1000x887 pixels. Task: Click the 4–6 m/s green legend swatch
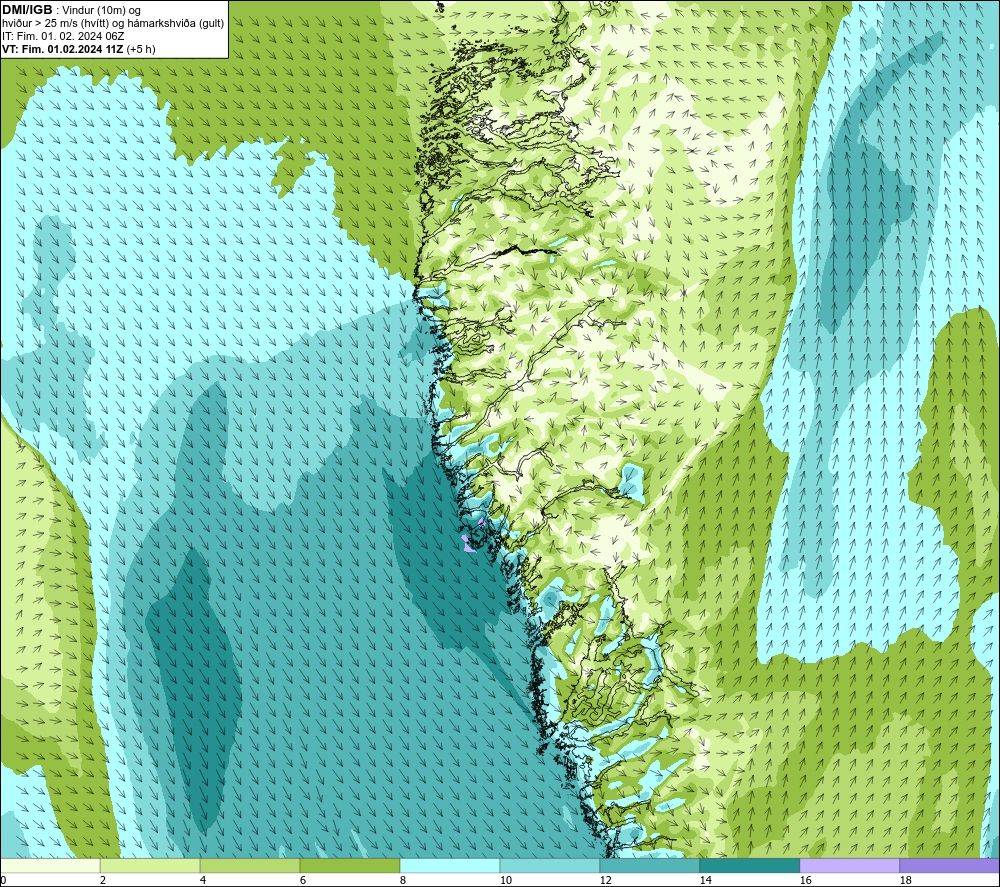click(x=250, y=865)
